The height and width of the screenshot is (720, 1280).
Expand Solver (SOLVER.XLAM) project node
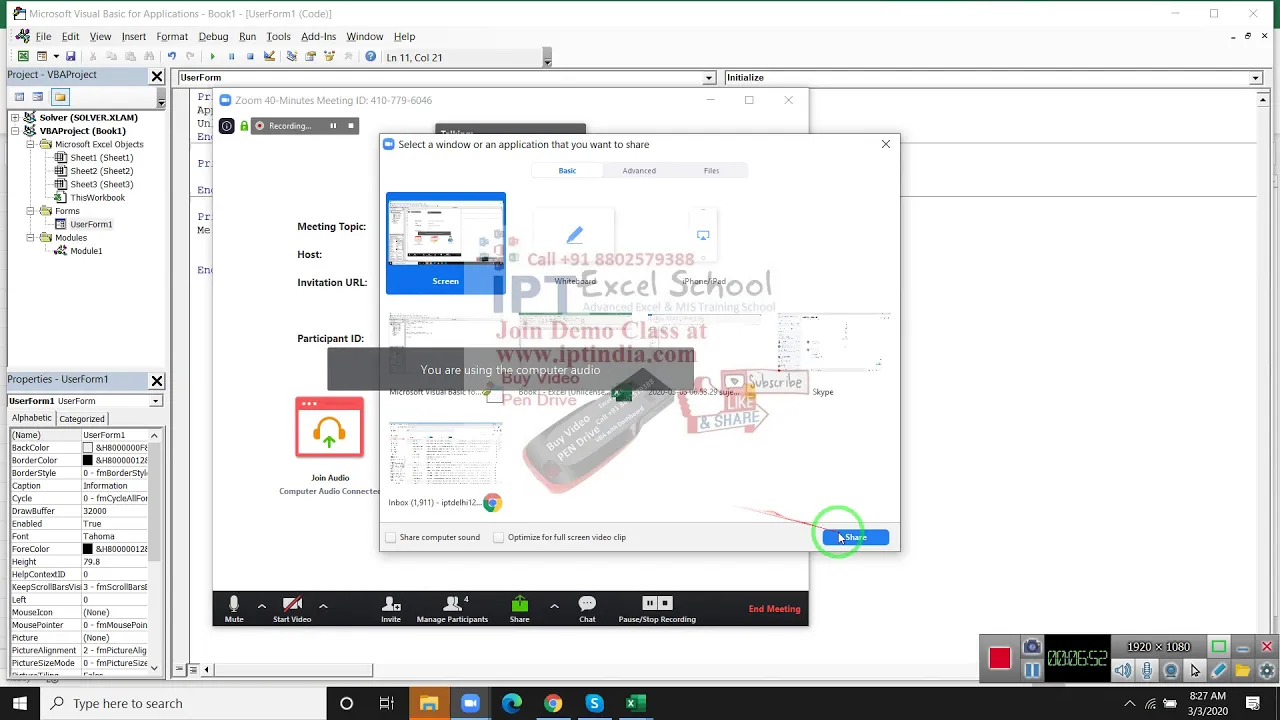coord(16,118)
